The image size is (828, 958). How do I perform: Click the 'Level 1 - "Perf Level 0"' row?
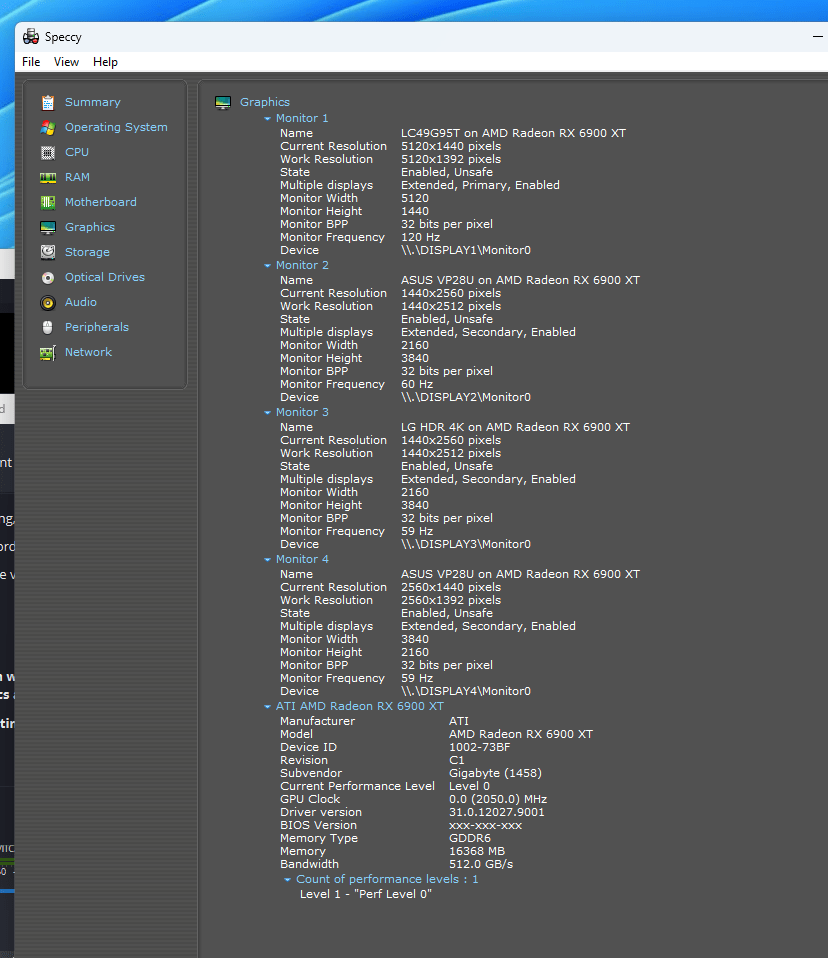(x=365, y=894)
